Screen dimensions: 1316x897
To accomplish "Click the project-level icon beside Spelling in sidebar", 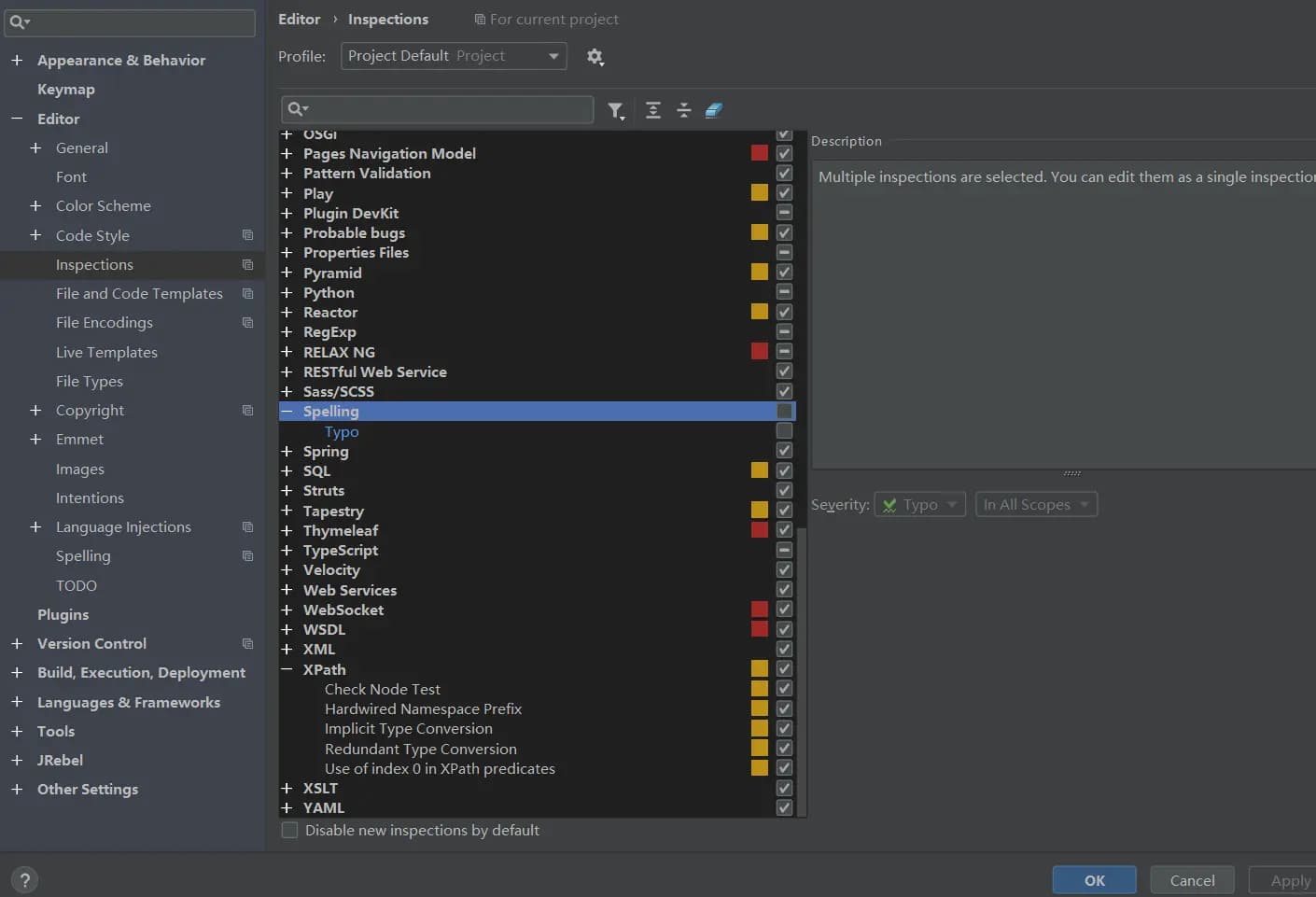I will tap(247, 555).
